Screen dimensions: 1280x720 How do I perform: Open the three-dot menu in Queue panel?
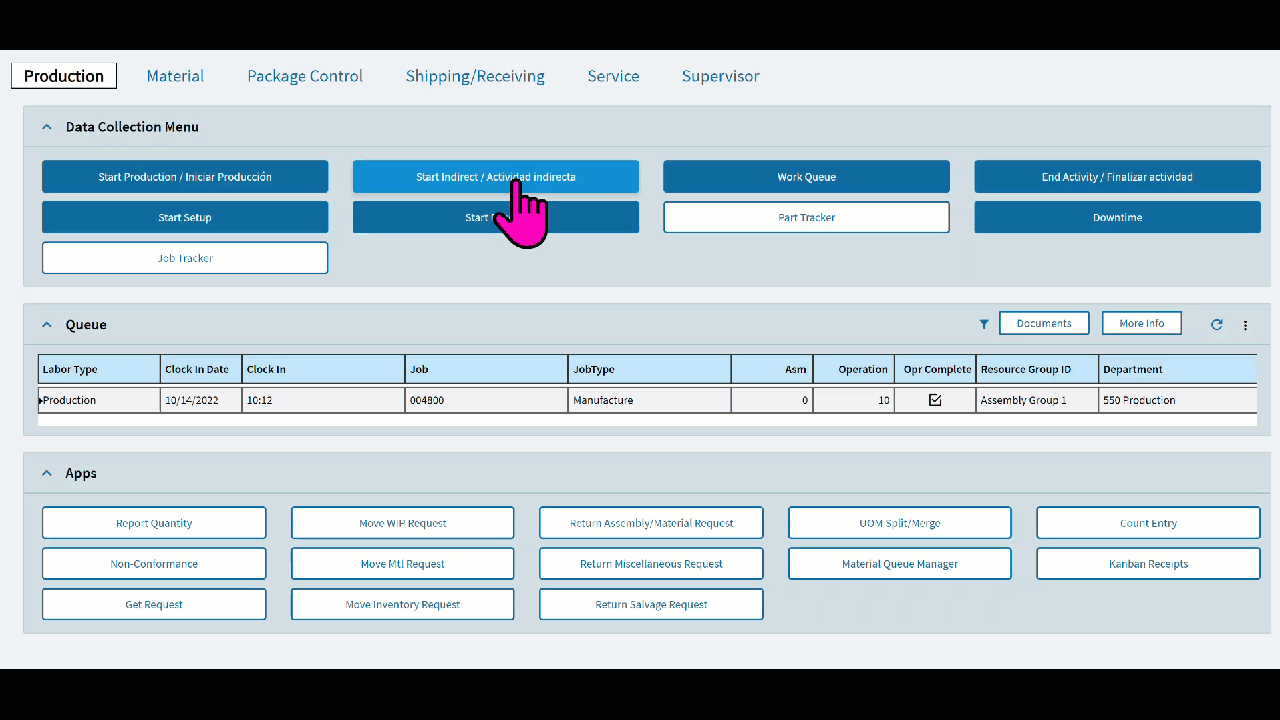pos(1245,324)
